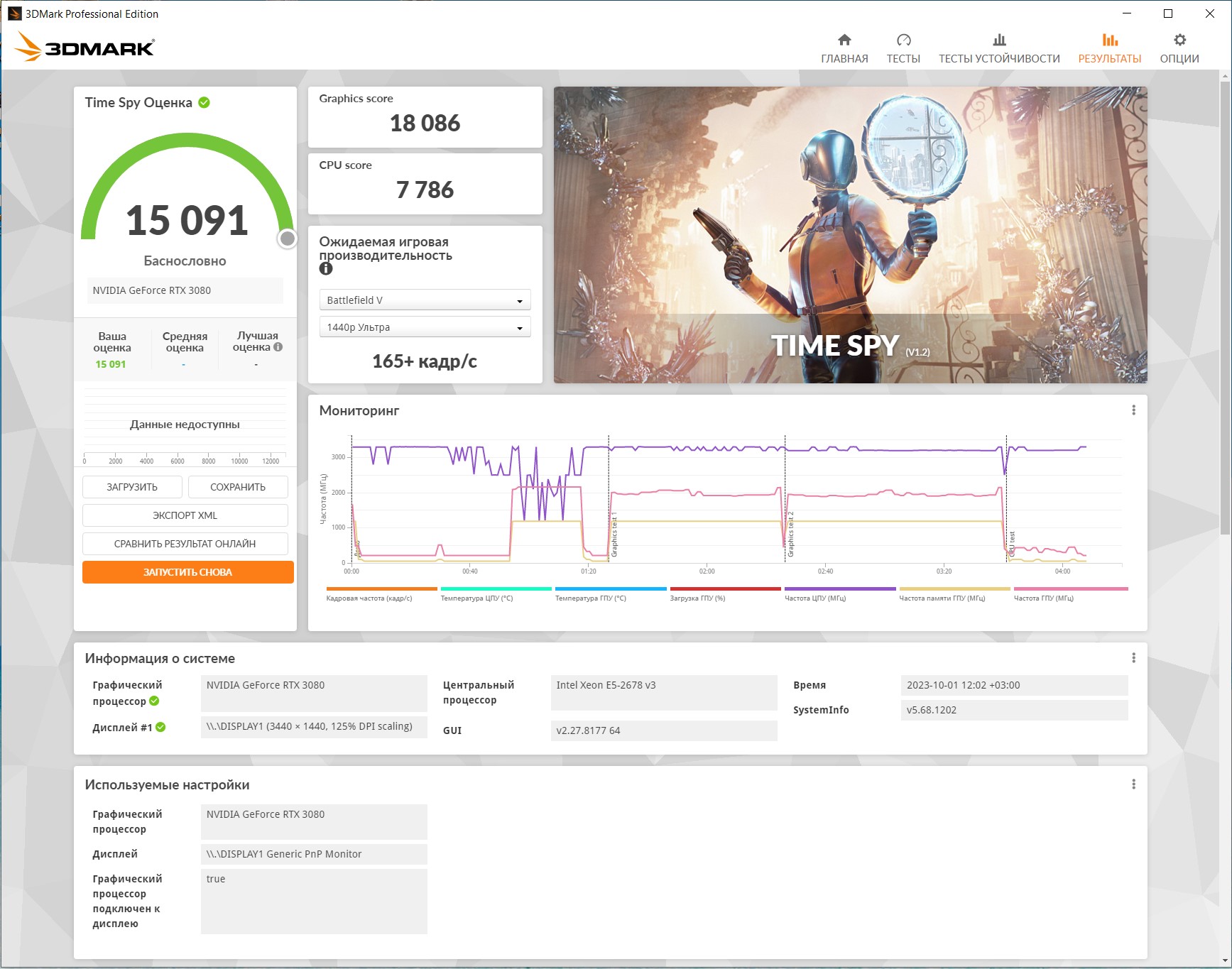Click the info icon next to Лучшая оценка
Viewport: 1232px width, 969px height.
point(278,347)
